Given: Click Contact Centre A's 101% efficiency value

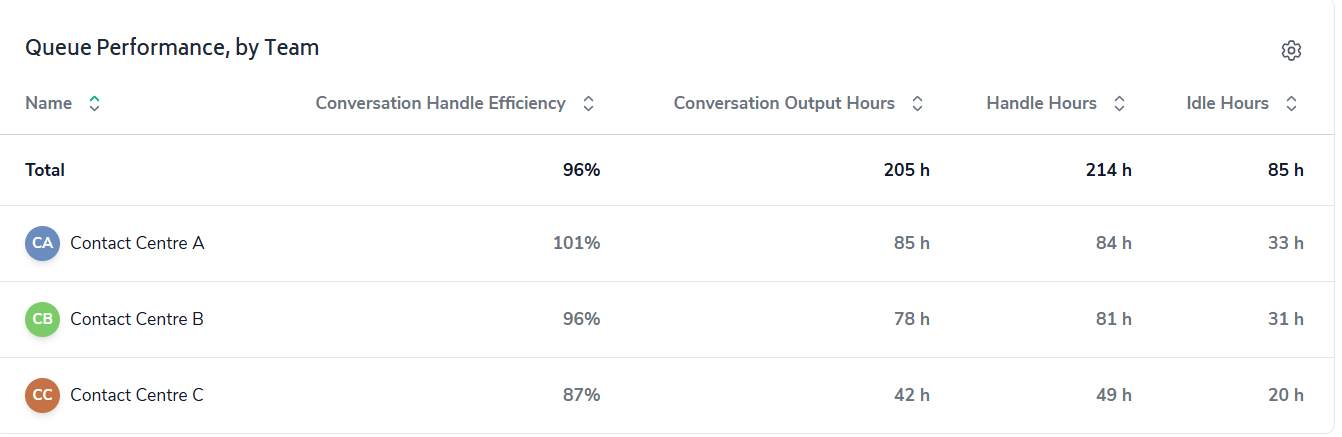Looking at the screenshot, I should [577, 243].
